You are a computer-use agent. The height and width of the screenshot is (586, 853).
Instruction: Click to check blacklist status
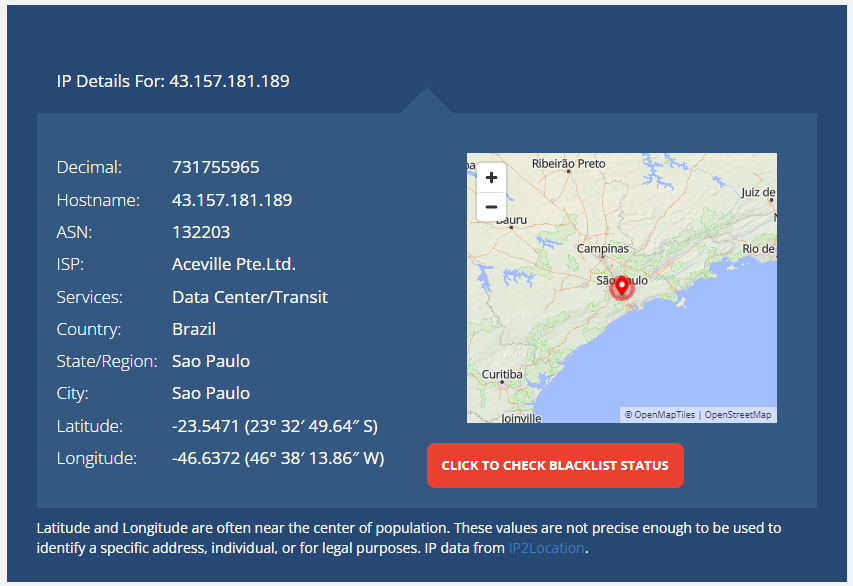point(555,466)
